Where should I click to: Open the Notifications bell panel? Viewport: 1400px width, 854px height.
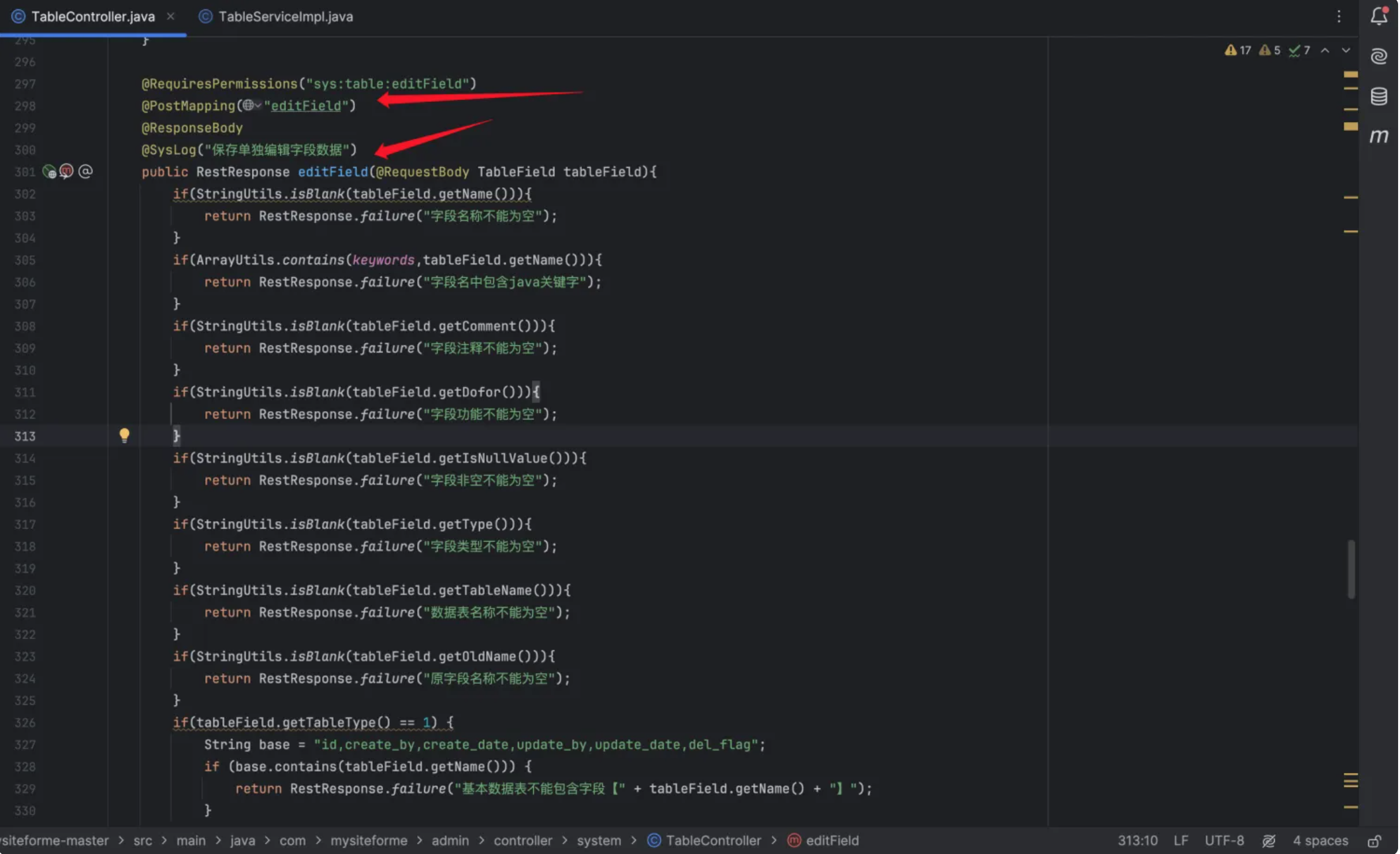(1379, 16)
